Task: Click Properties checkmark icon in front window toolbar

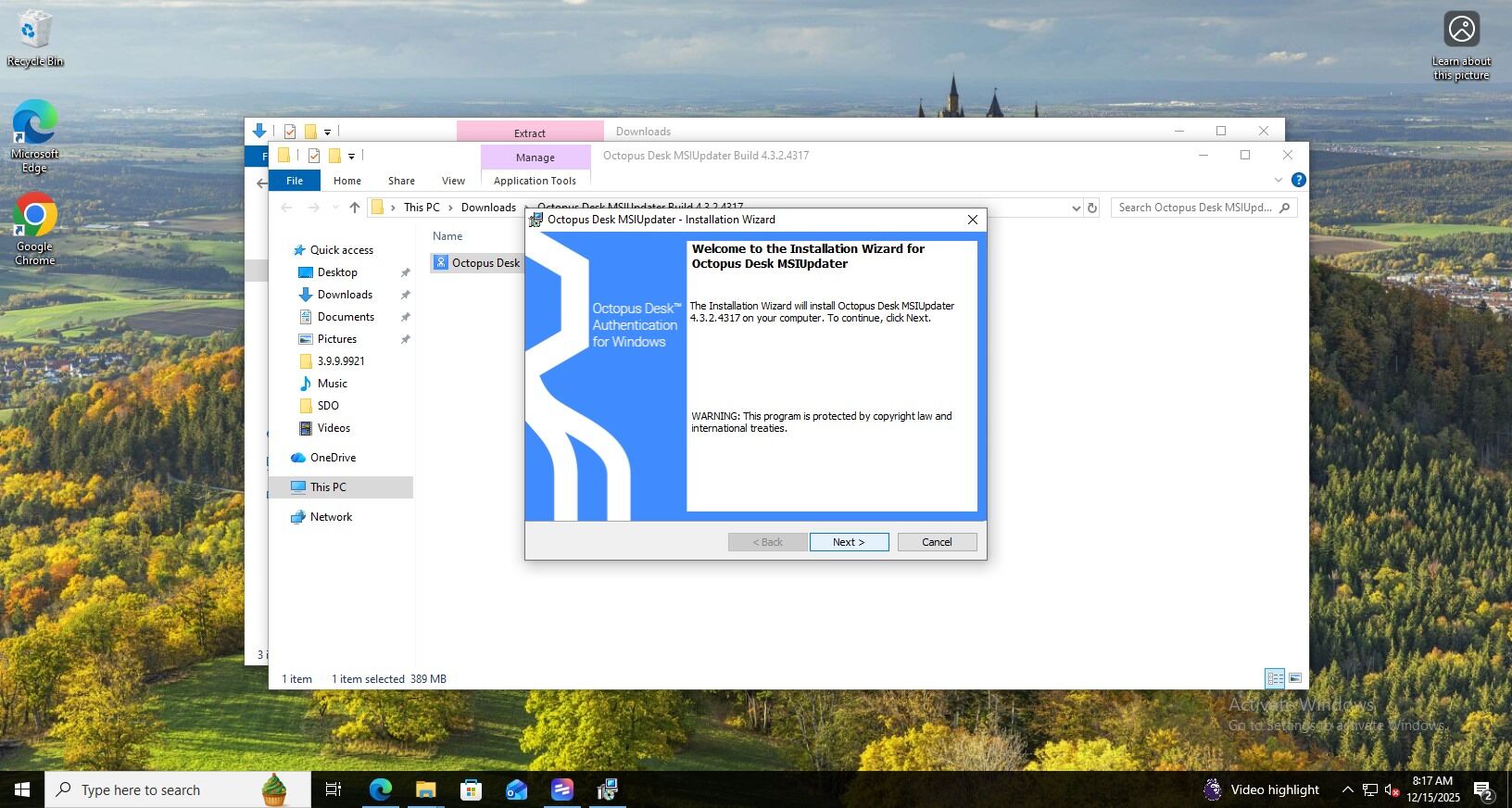Action: pos(314,156)
